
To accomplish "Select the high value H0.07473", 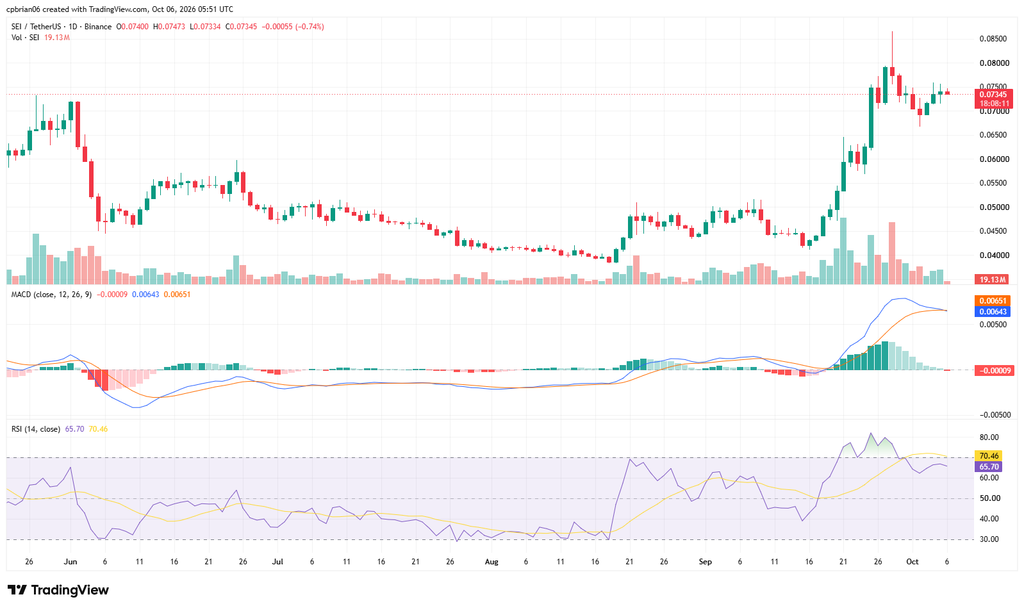I will 169,27.
